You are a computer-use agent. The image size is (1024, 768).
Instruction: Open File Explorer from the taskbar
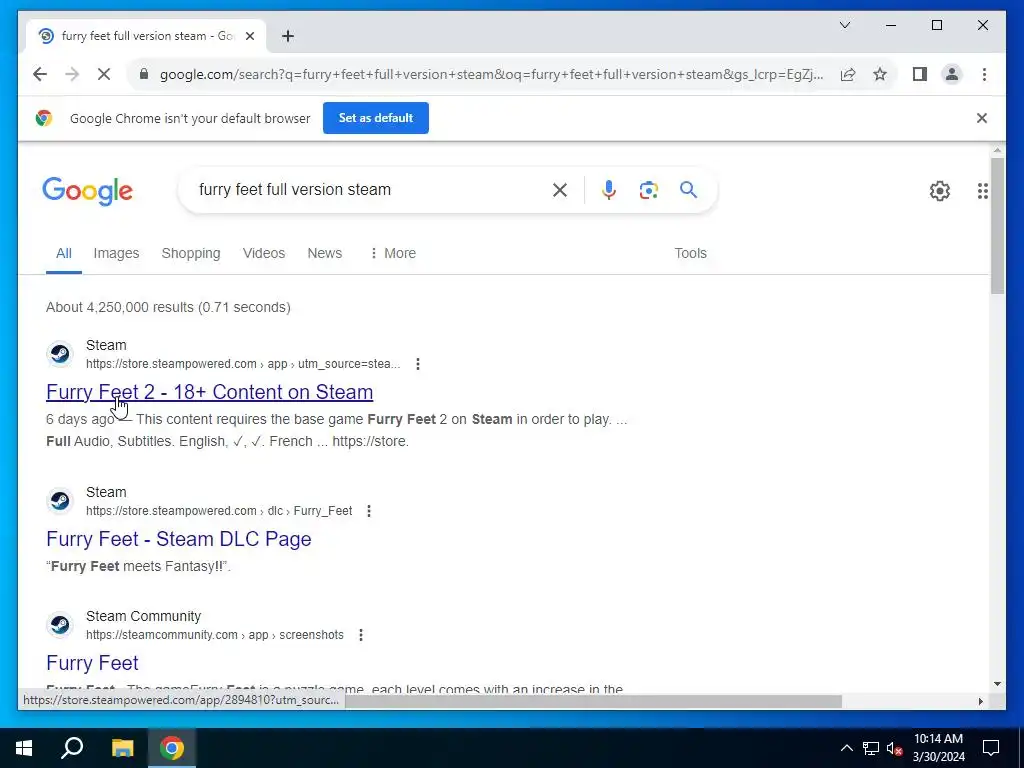coord(122,748)
